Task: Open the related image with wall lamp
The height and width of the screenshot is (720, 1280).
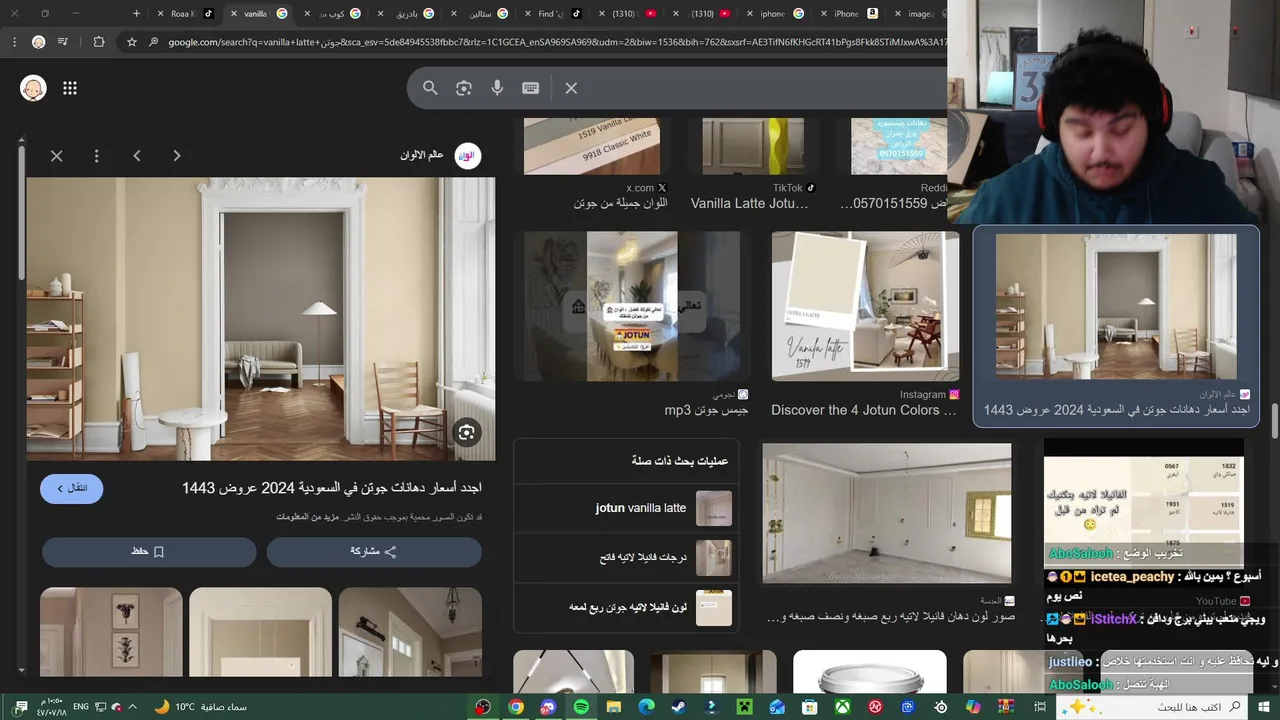Action: 410,632
